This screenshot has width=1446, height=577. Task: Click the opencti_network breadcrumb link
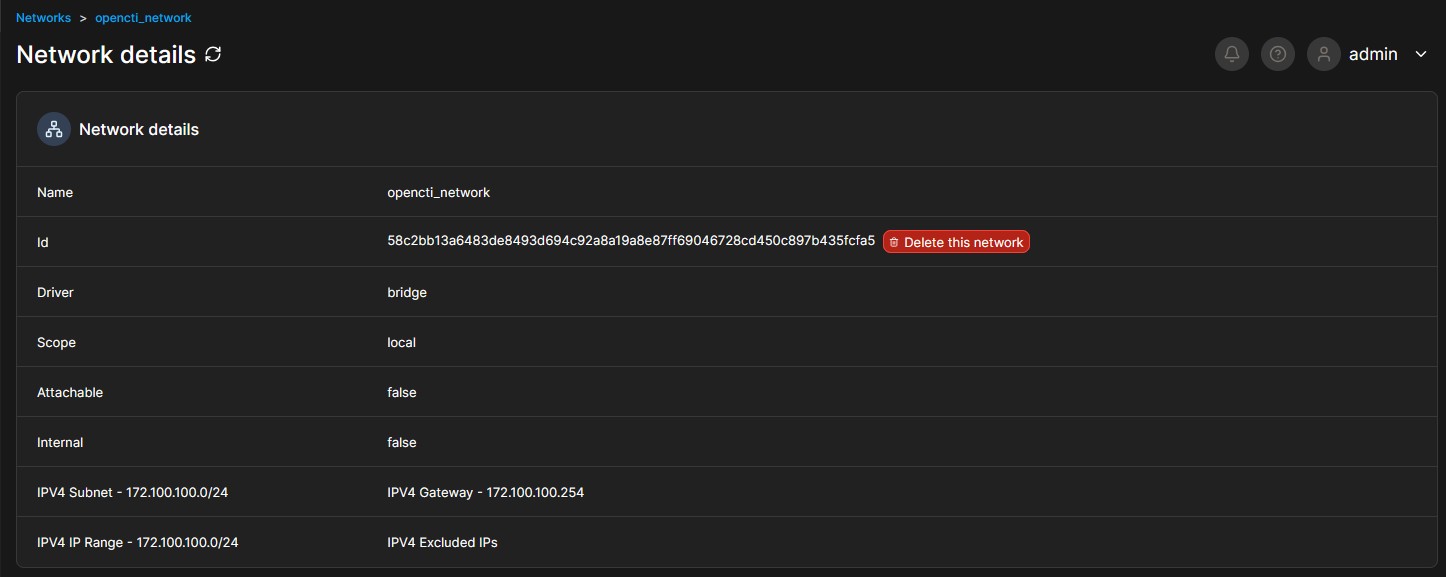pyautogui.click(x=143, y=18)
